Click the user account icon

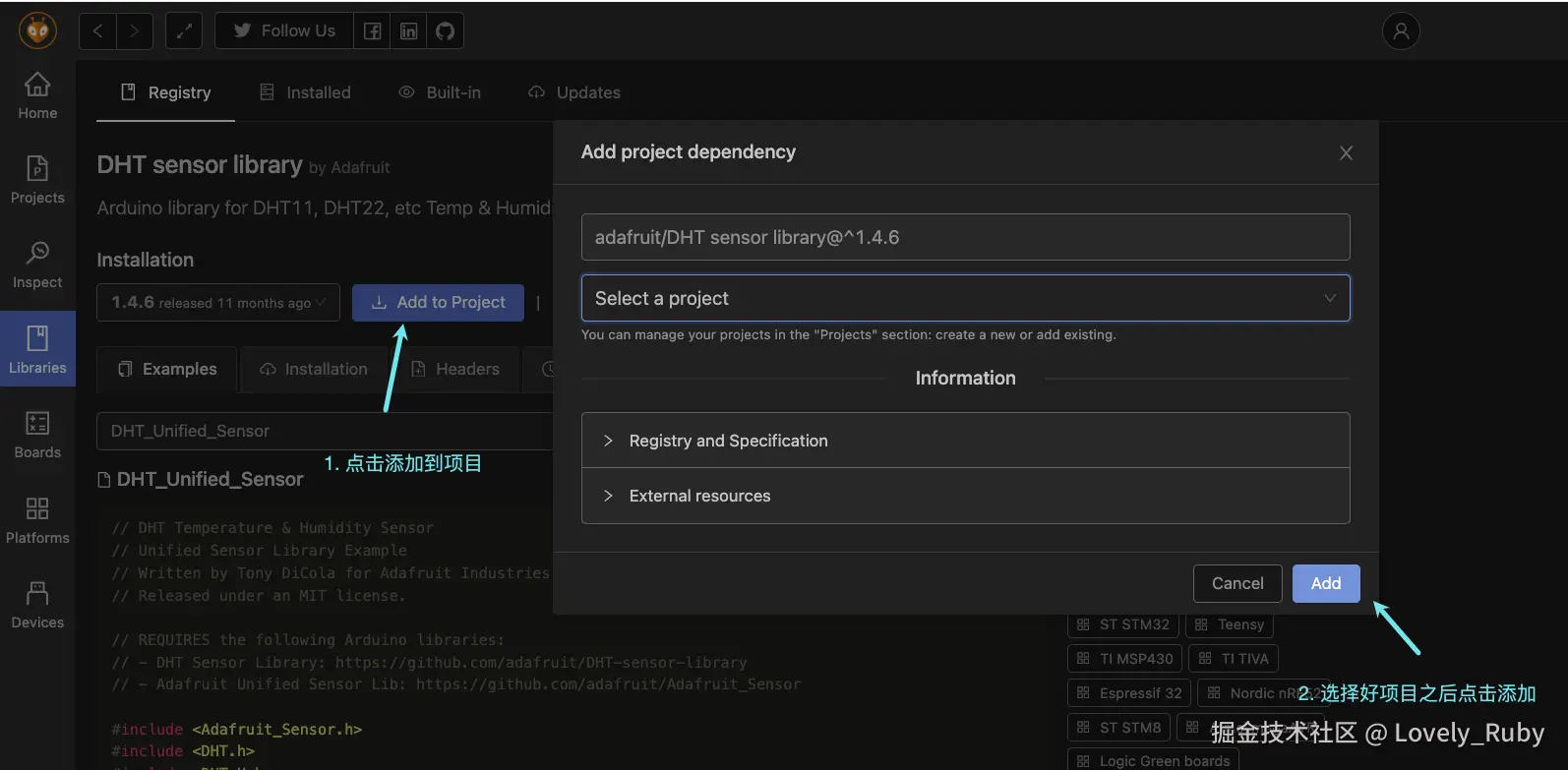point(1401,31)
